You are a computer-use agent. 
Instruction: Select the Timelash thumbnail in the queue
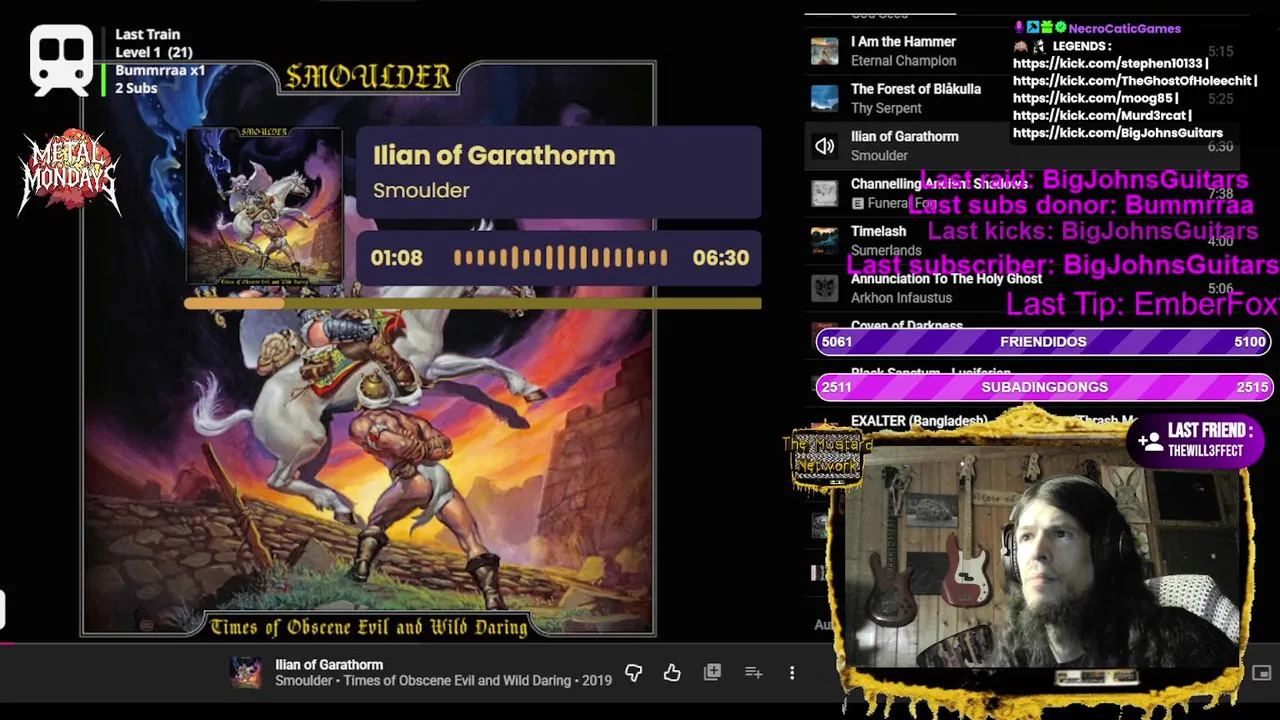[824, 241]
